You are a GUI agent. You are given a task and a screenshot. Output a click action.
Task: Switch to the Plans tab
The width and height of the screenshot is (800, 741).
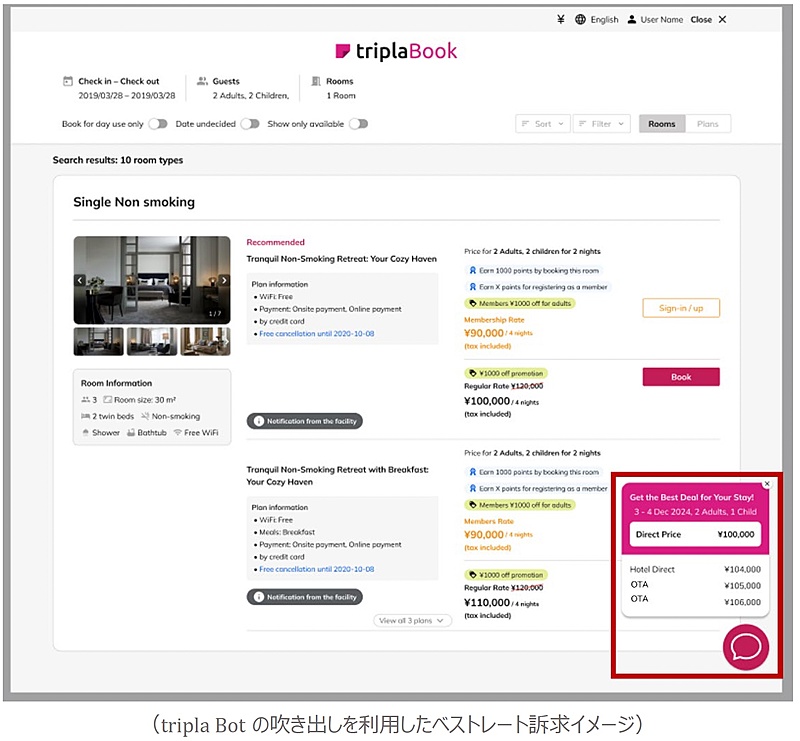708,124
